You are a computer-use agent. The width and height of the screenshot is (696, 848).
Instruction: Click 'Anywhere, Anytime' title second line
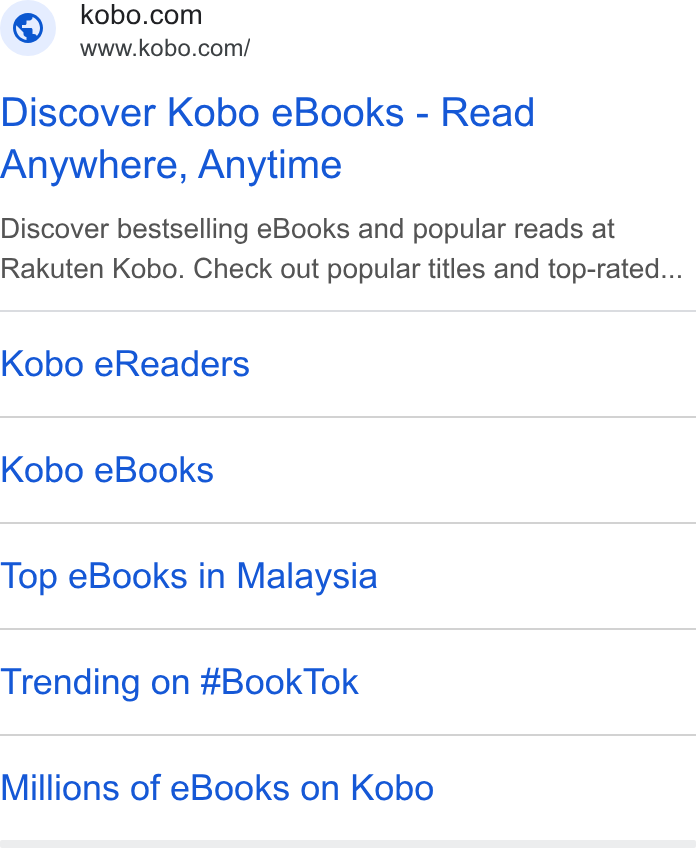click(171, 165)
